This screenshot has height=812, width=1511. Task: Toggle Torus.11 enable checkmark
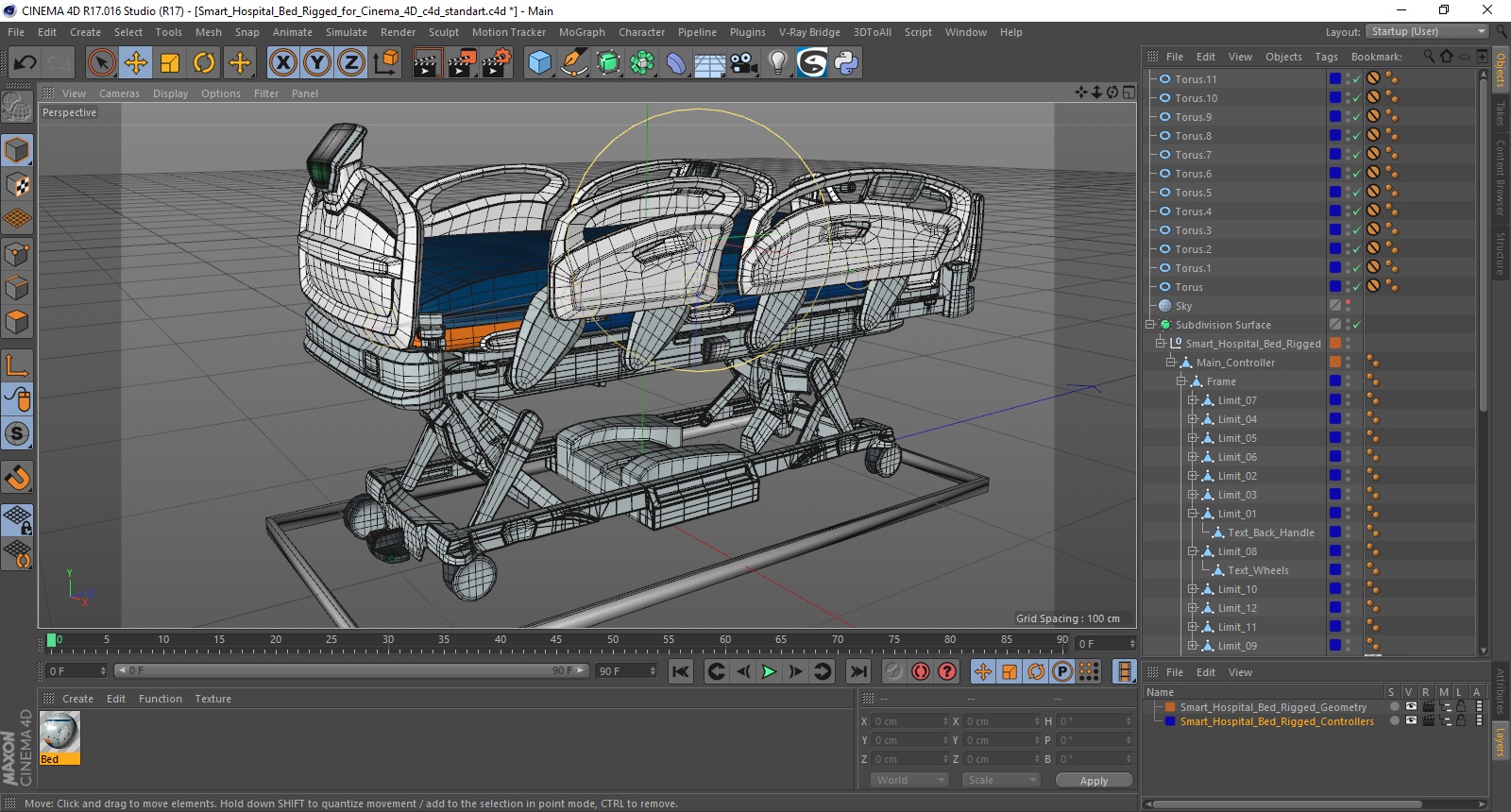[x=1357, y=79]
